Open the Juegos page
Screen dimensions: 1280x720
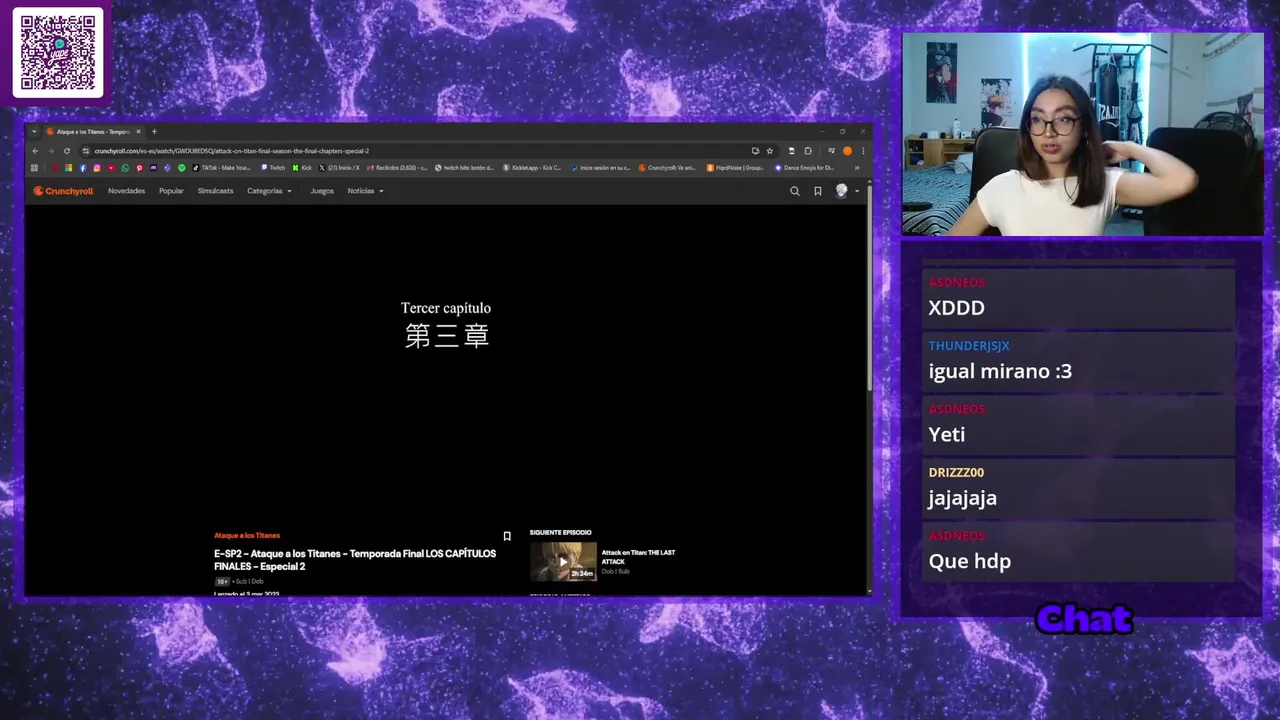(322, 191)
